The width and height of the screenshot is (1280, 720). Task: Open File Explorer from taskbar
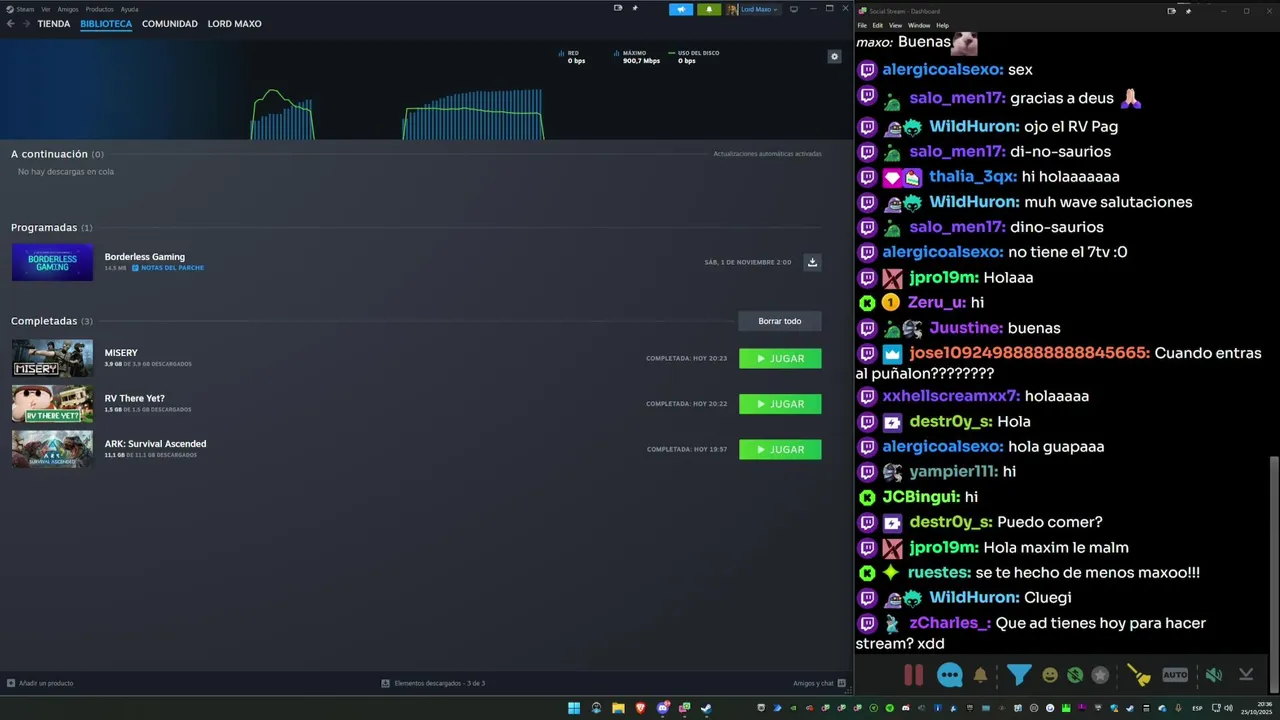tap(618, 708)
